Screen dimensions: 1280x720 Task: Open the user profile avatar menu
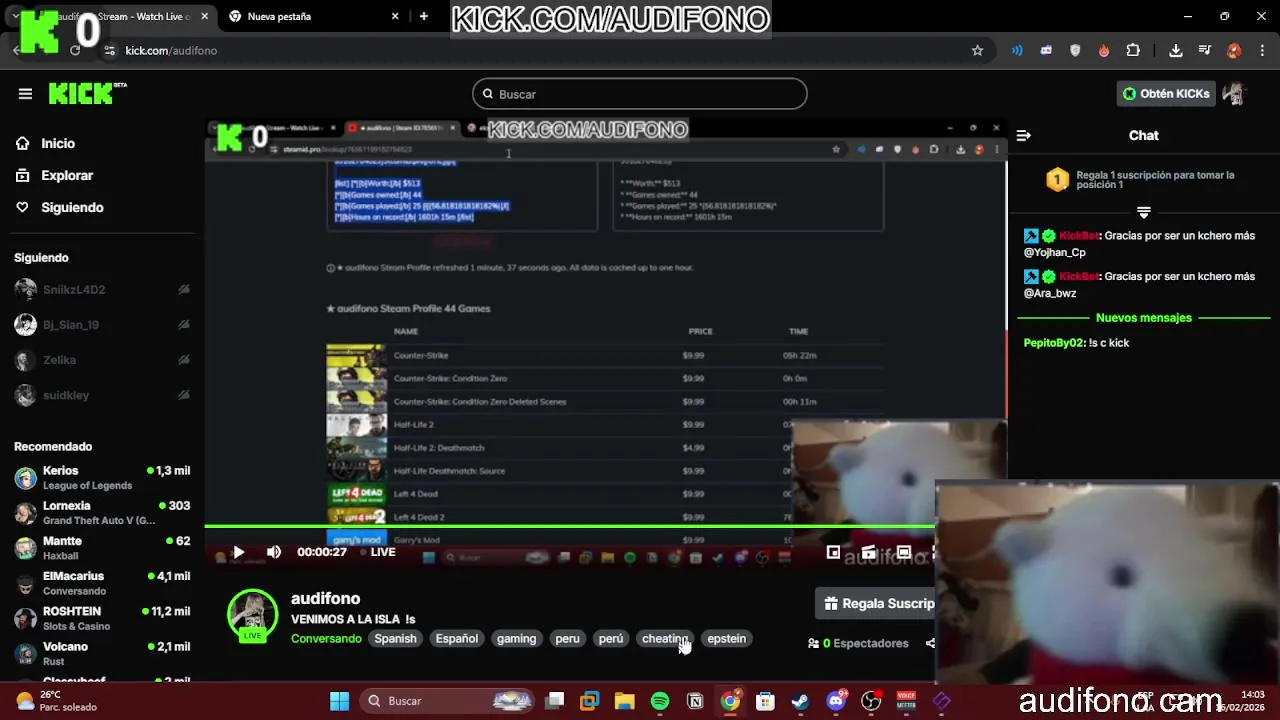click(1234, 94)
